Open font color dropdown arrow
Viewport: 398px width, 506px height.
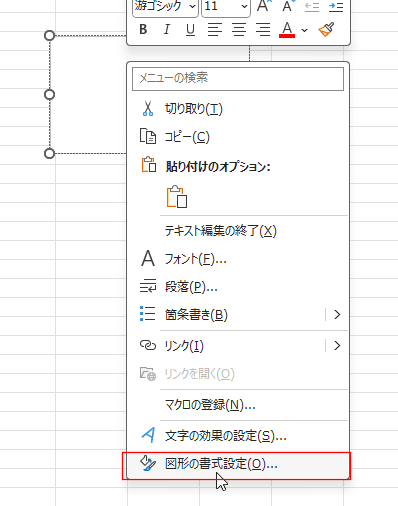point(304,30)
